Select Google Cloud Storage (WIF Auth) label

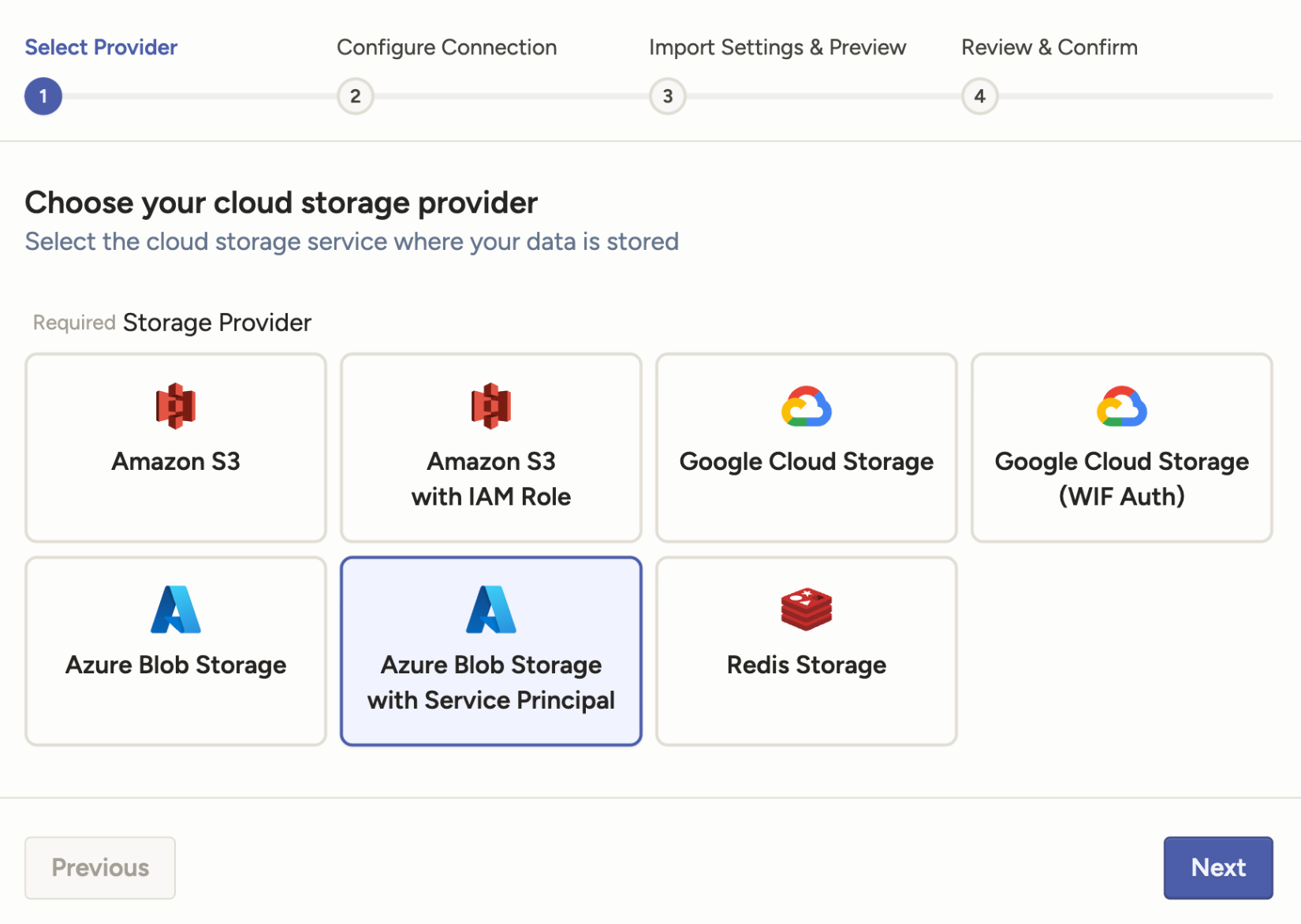1121,479
